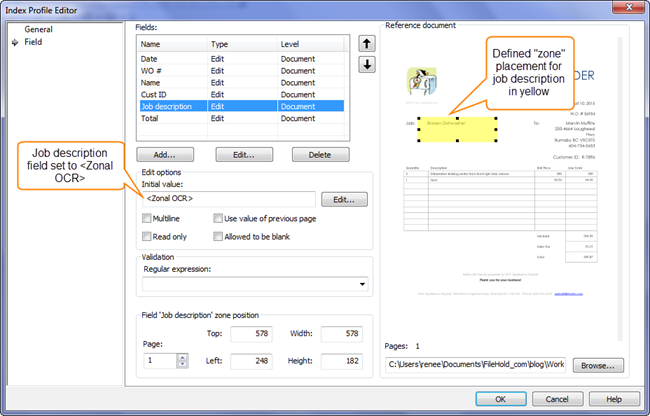Click the Height zone position field

click(342, 361)
